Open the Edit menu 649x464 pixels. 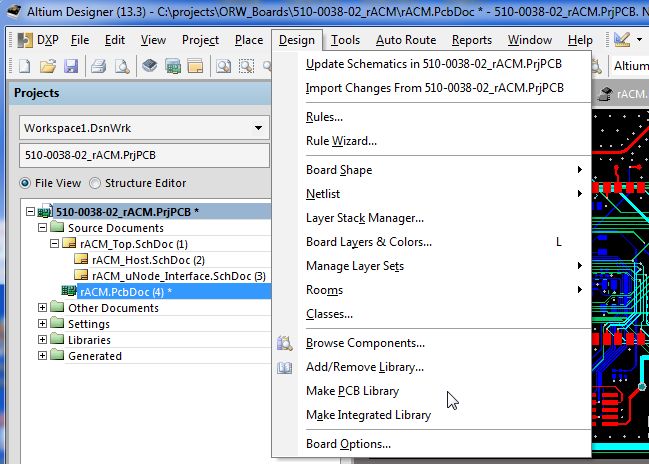click(115, 40)
